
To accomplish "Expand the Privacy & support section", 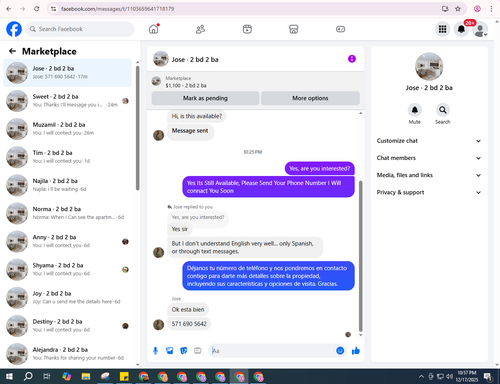I will click(x=429, y=192).
